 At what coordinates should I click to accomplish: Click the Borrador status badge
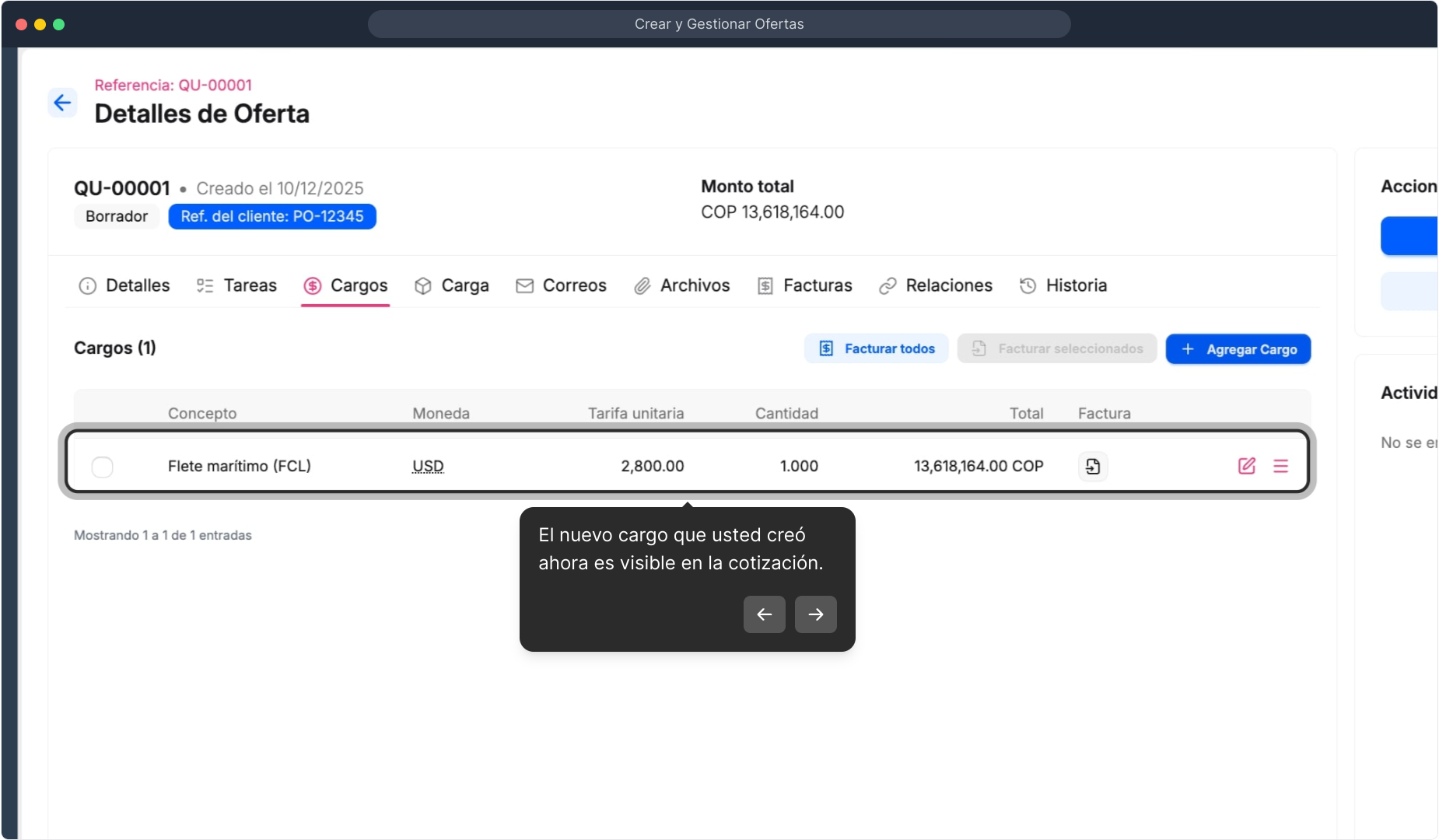[x=117, y=216]
